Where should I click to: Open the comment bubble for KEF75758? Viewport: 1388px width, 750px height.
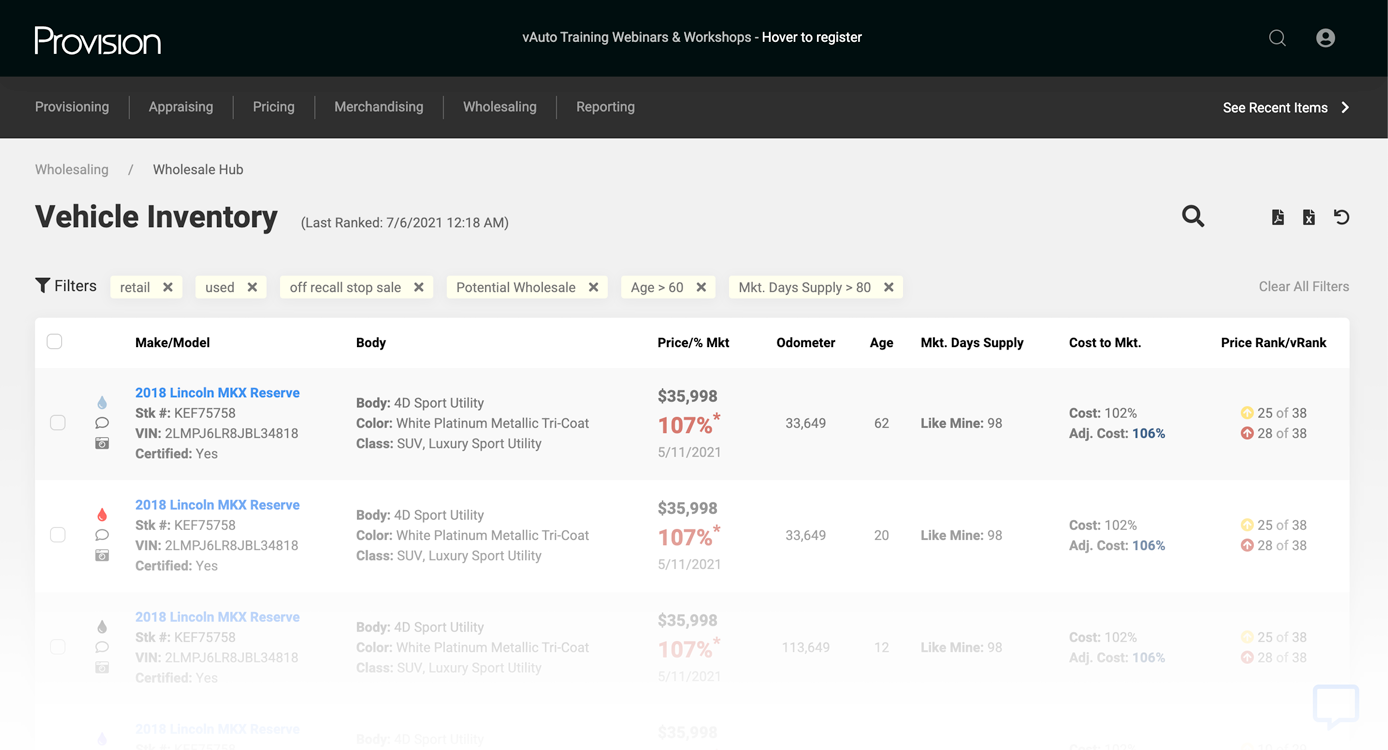tap(101, 423)
